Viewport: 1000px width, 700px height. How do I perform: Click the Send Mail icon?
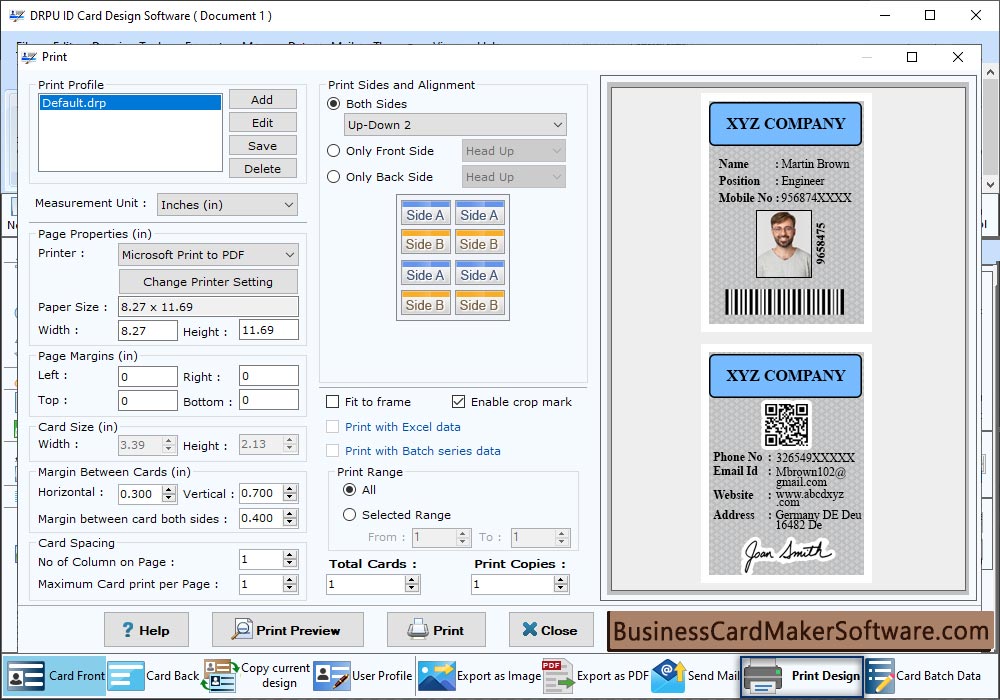click(668, 676)
